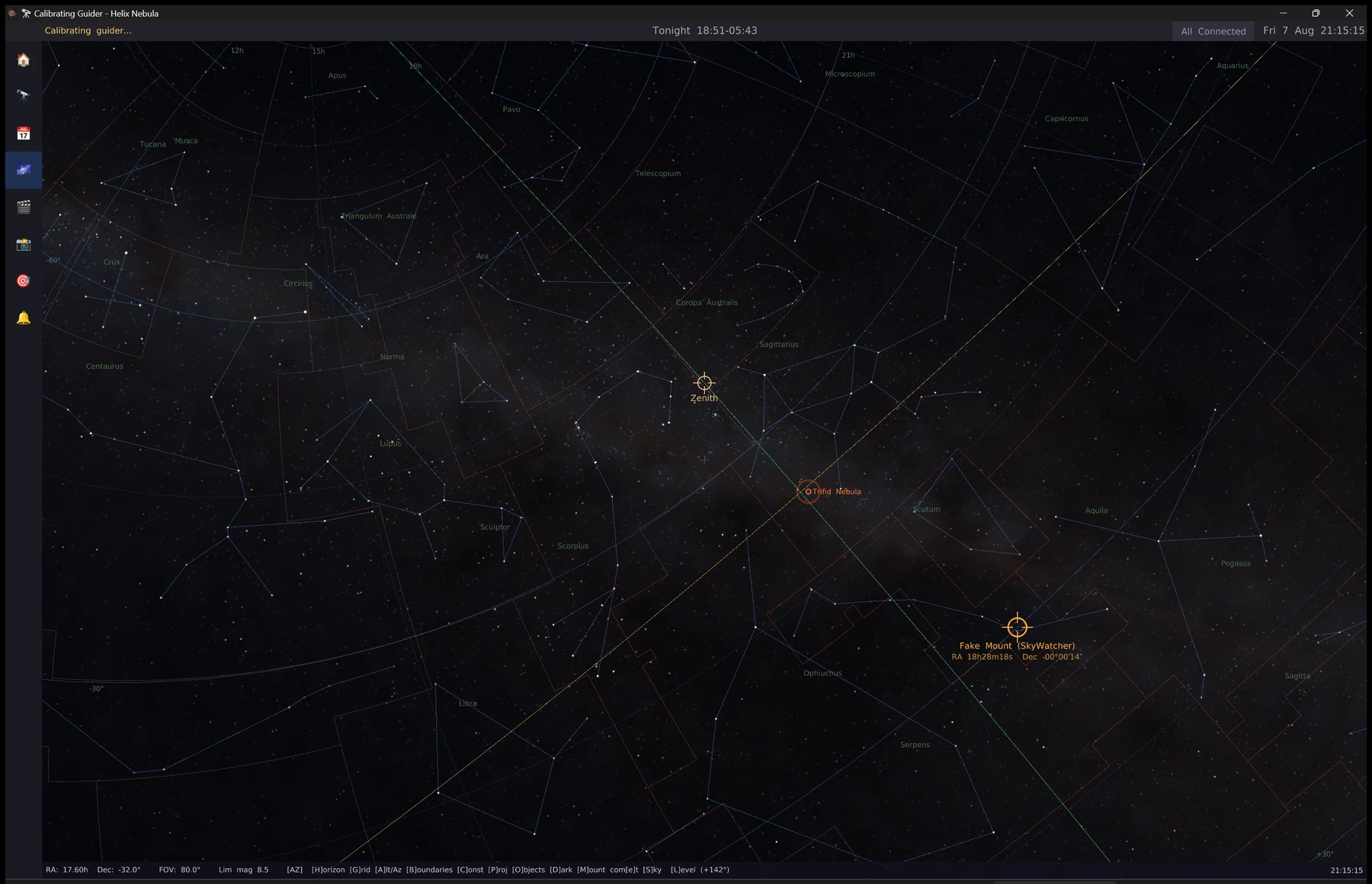The image size is (1372, 884).
Task: Click the Serpens constellation label
Action: tap(915, 745)
